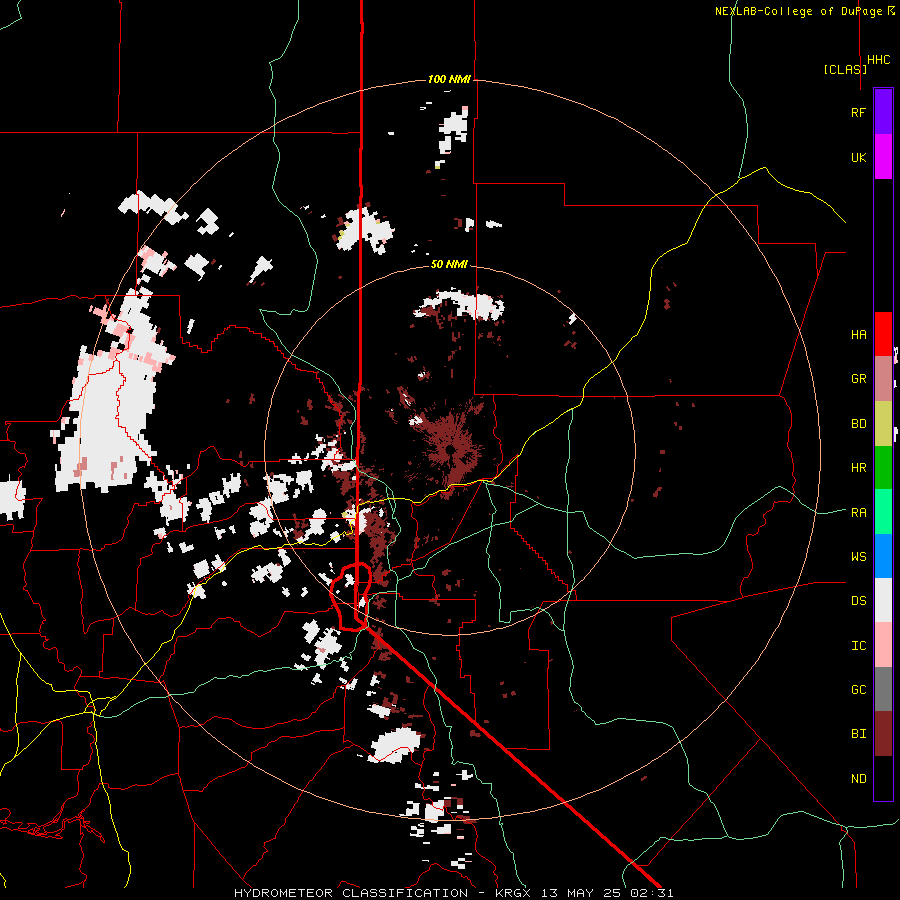Click the GR legend label
Screen dimensions: 900x900
click(858, 379)
